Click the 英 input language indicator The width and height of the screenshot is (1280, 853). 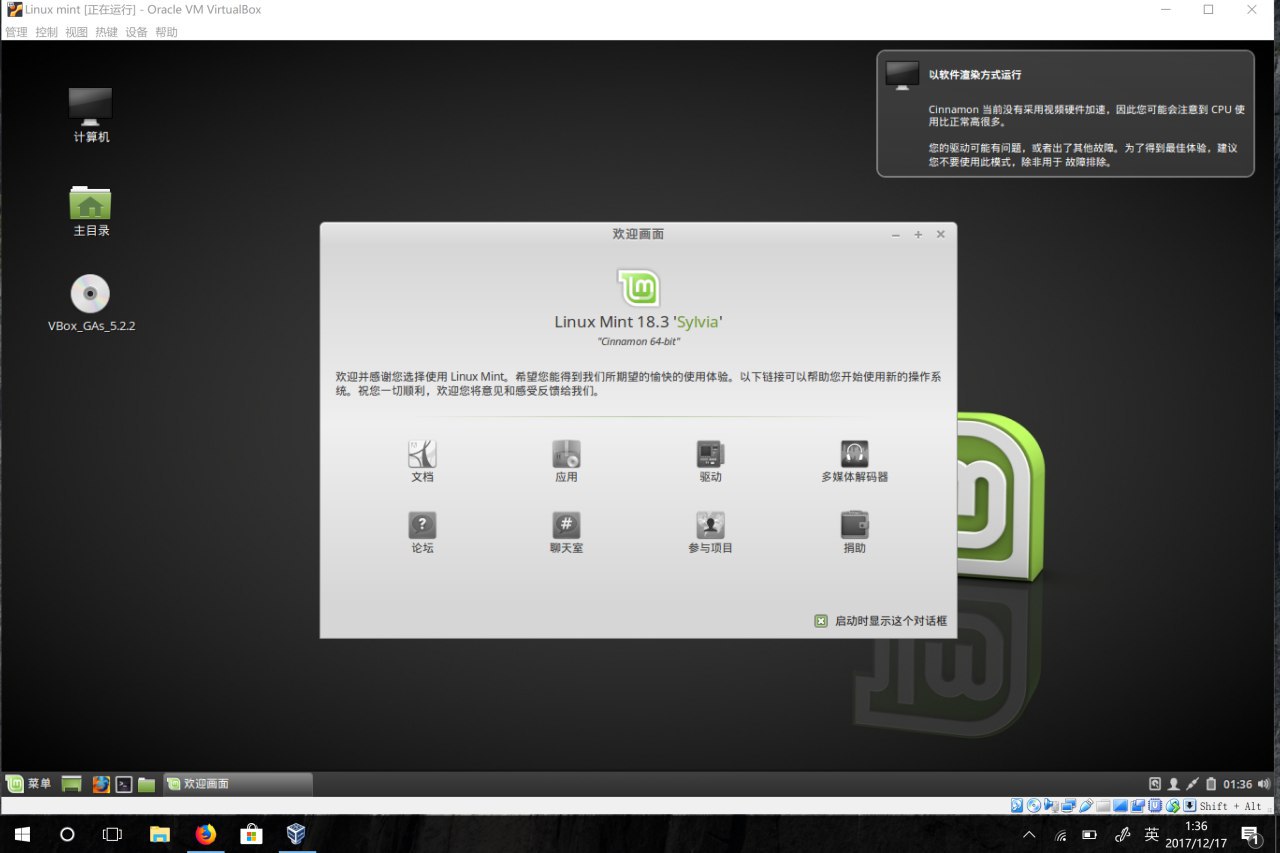pos(1152,835)
